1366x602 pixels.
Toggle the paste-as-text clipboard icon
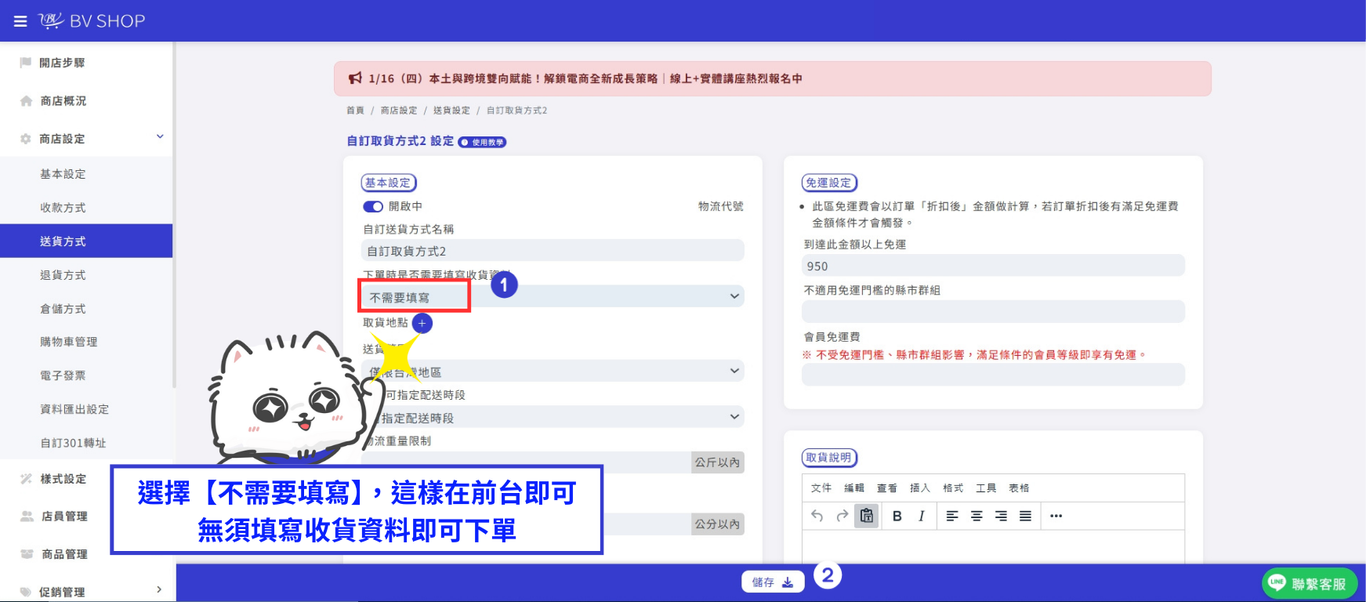pyautogui.click(x=867, y=516)
